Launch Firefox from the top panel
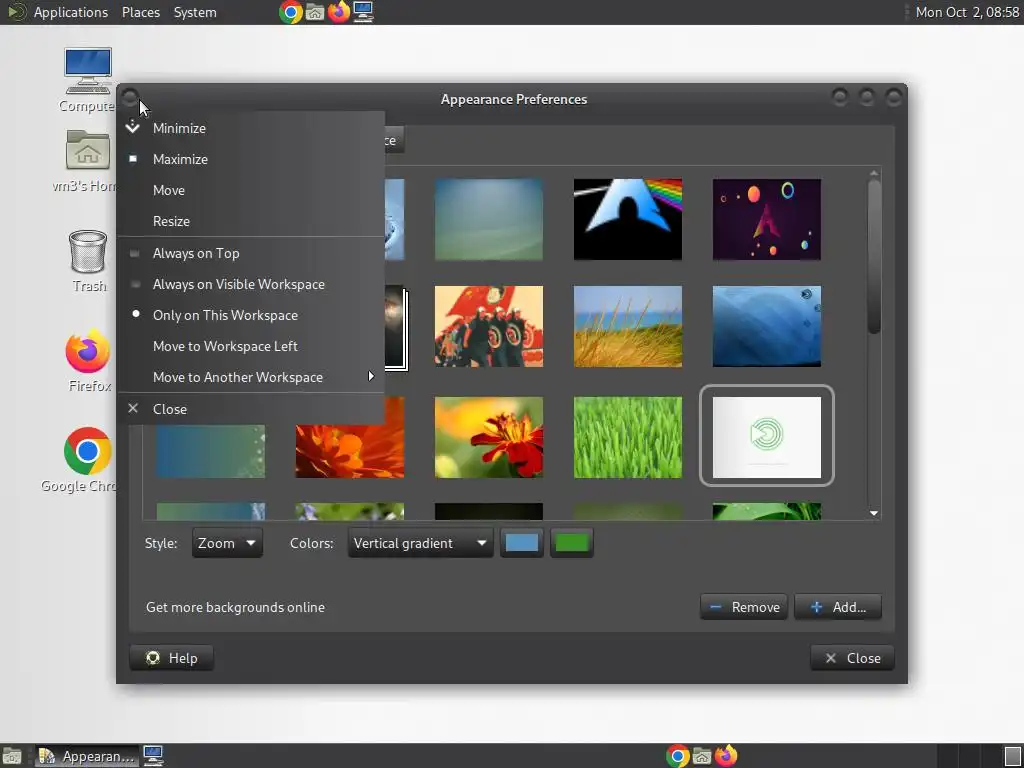The image size is (1024, 768). 338,12
